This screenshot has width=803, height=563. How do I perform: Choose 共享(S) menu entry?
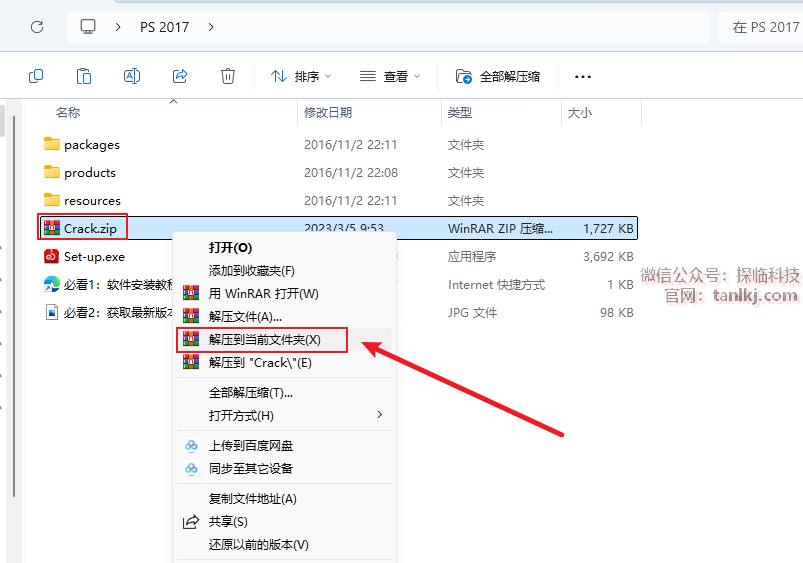(284, 522)
